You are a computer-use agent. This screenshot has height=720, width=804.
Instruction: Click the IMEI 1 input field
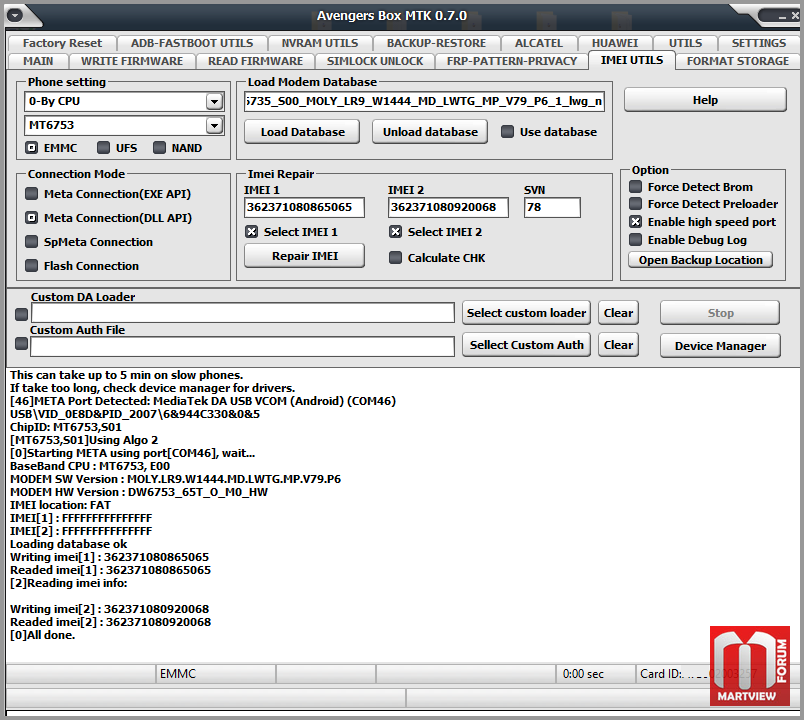[x=304, y=208]
